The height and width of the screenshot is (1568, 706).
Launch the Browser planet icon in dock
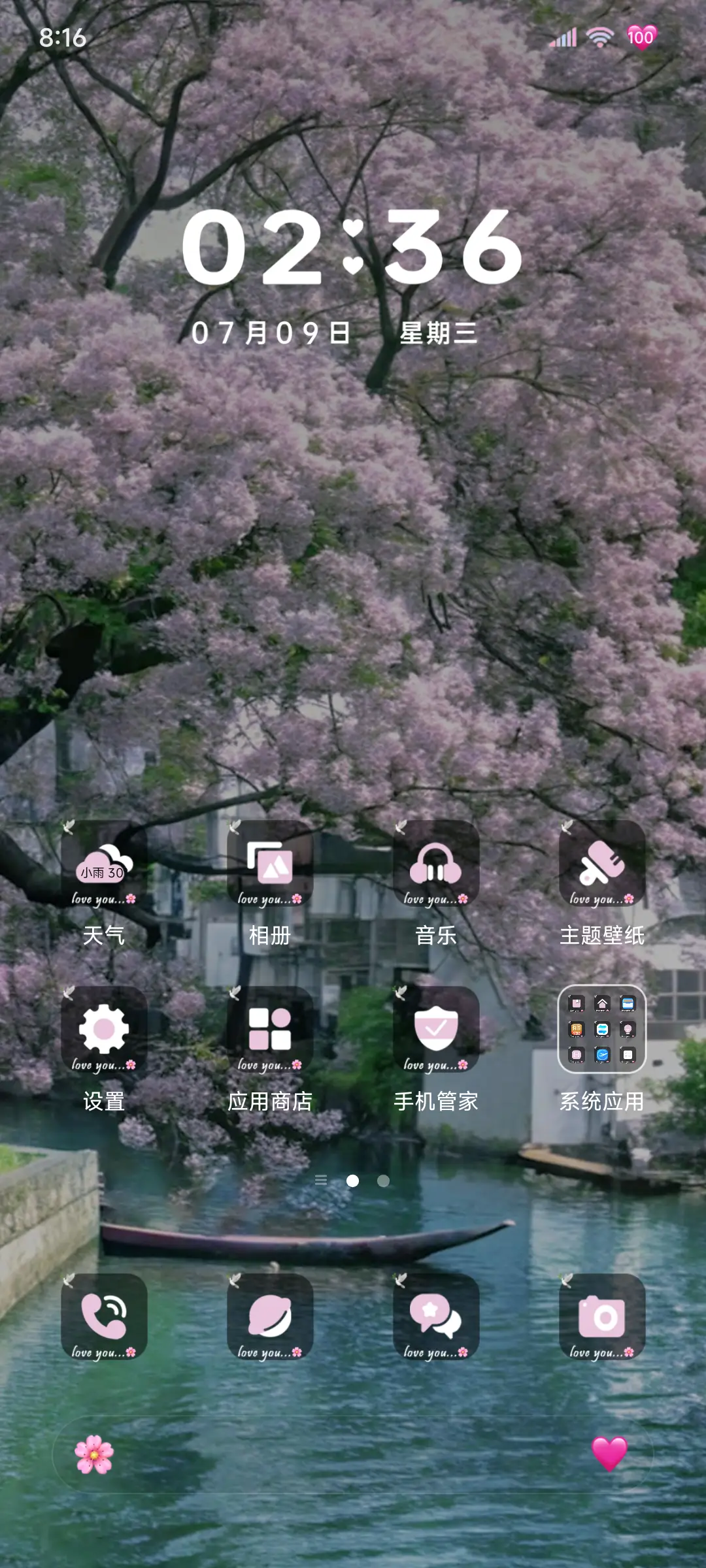[270, 1316]
